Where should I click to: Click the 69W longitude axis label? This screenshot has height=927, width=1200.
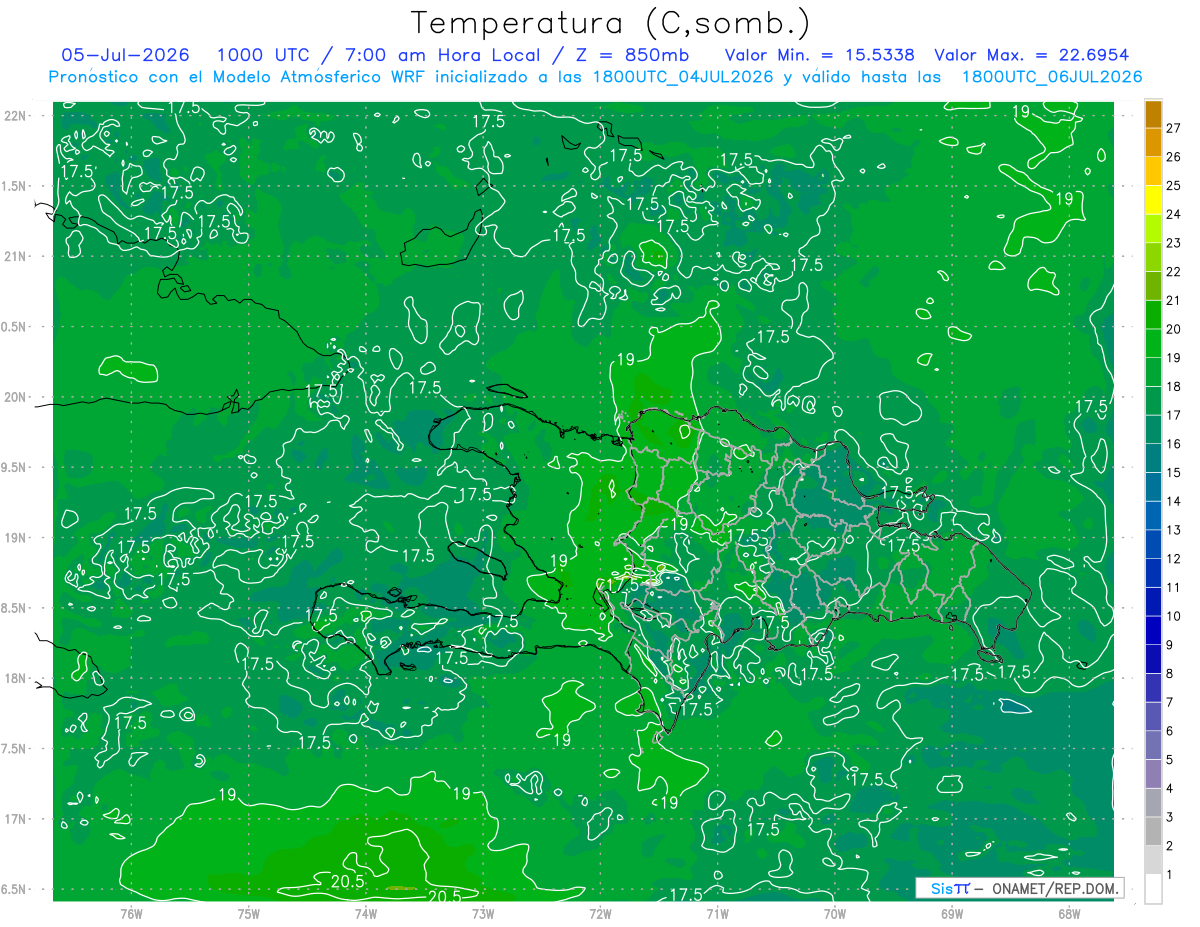coord(952,914)
